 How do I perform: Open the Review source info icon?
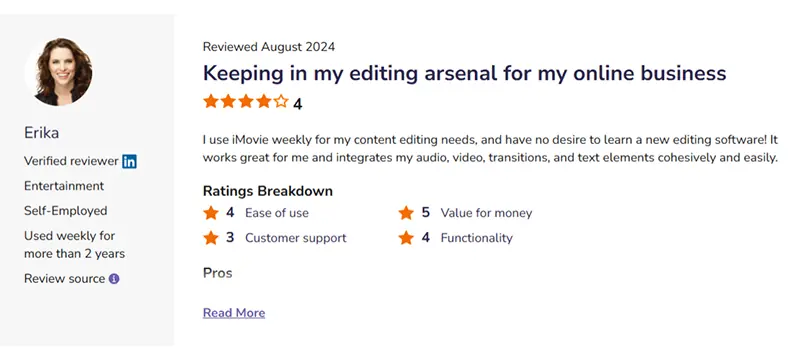(114, 279)
